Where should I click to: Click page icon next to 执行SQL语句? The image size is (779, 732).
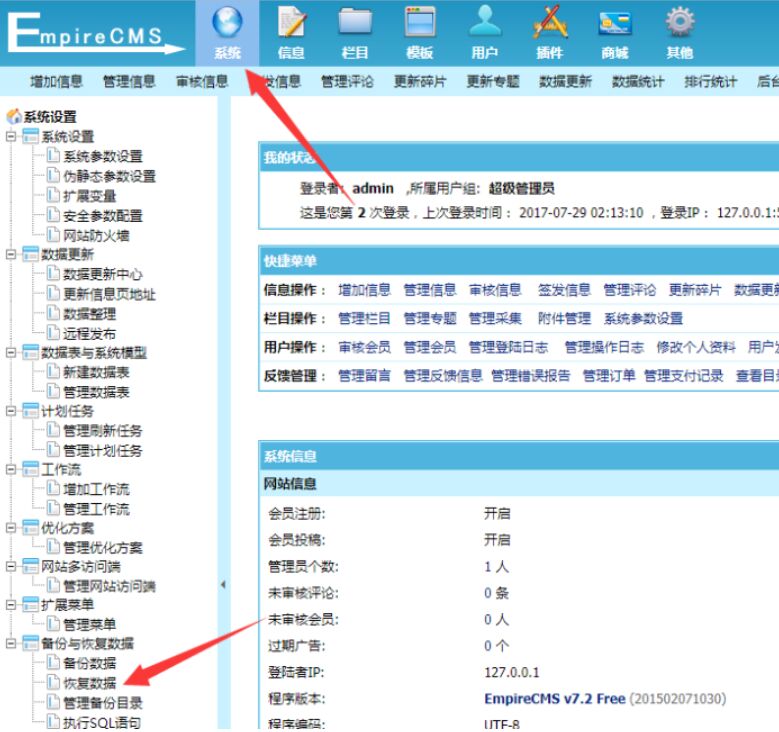(x=53, y=722)
